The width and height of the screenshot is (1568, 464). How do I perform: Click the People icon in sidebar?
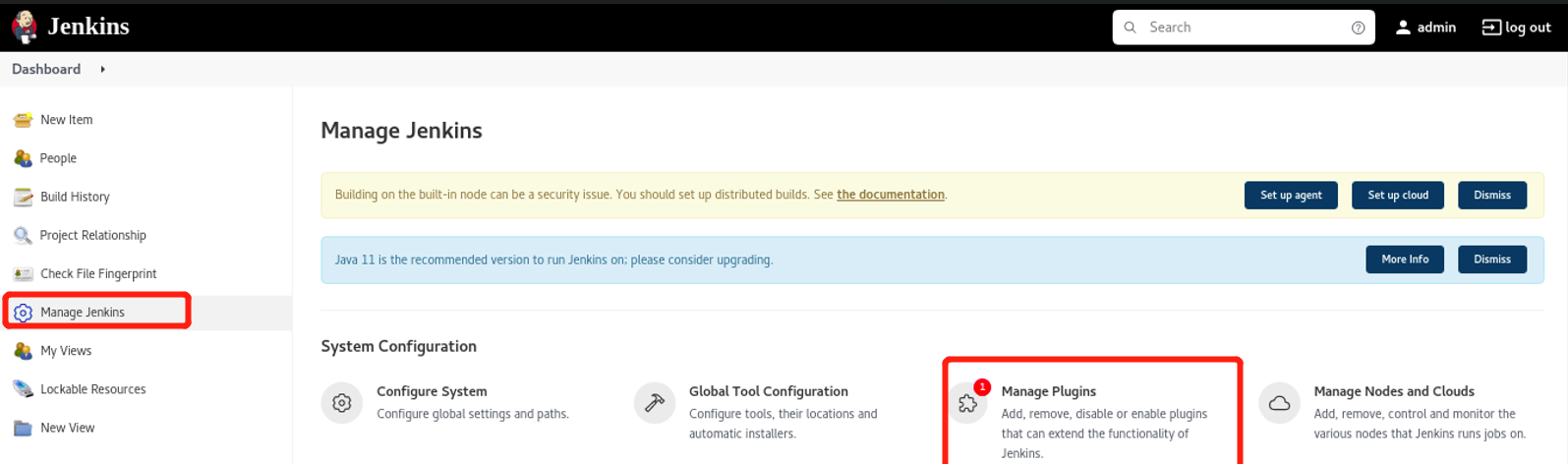(x=23, y=158)
